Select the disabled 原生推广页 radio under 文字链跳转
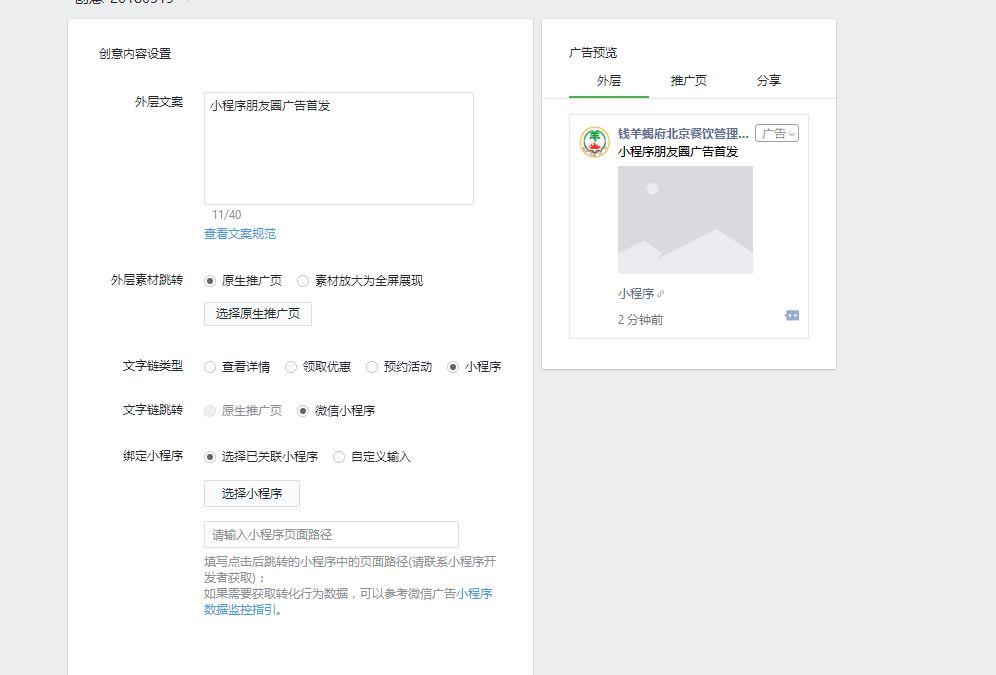 [x=210, y=411]
